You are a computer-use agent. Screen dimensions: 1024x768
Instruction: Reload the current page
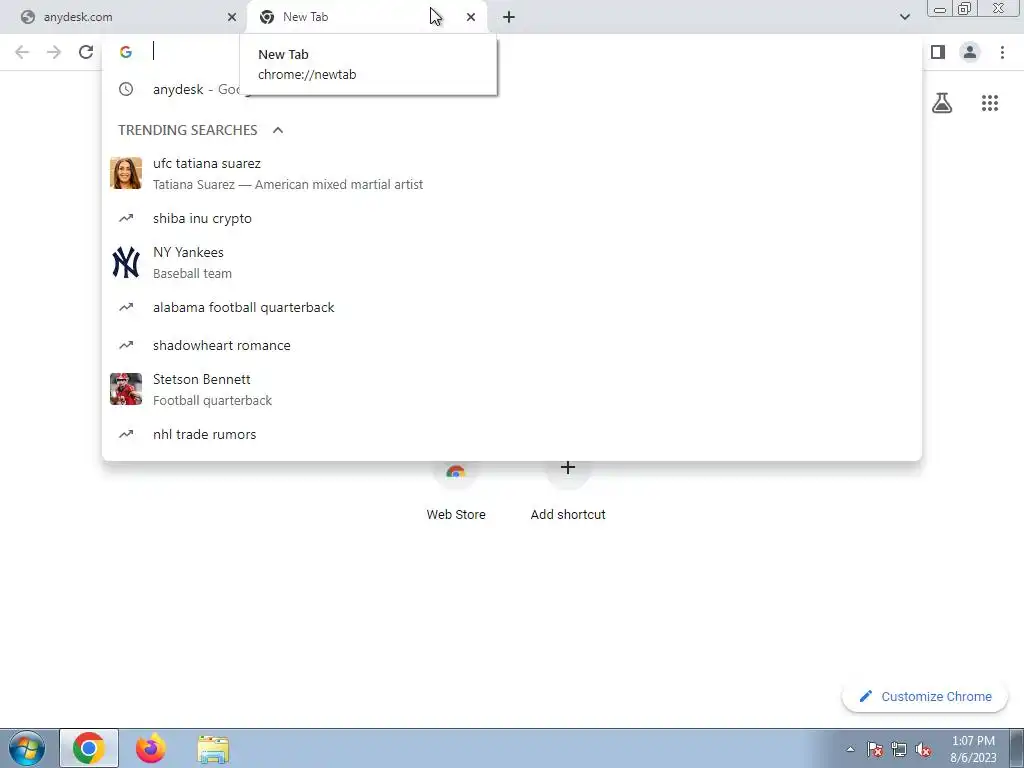point(86,52)
